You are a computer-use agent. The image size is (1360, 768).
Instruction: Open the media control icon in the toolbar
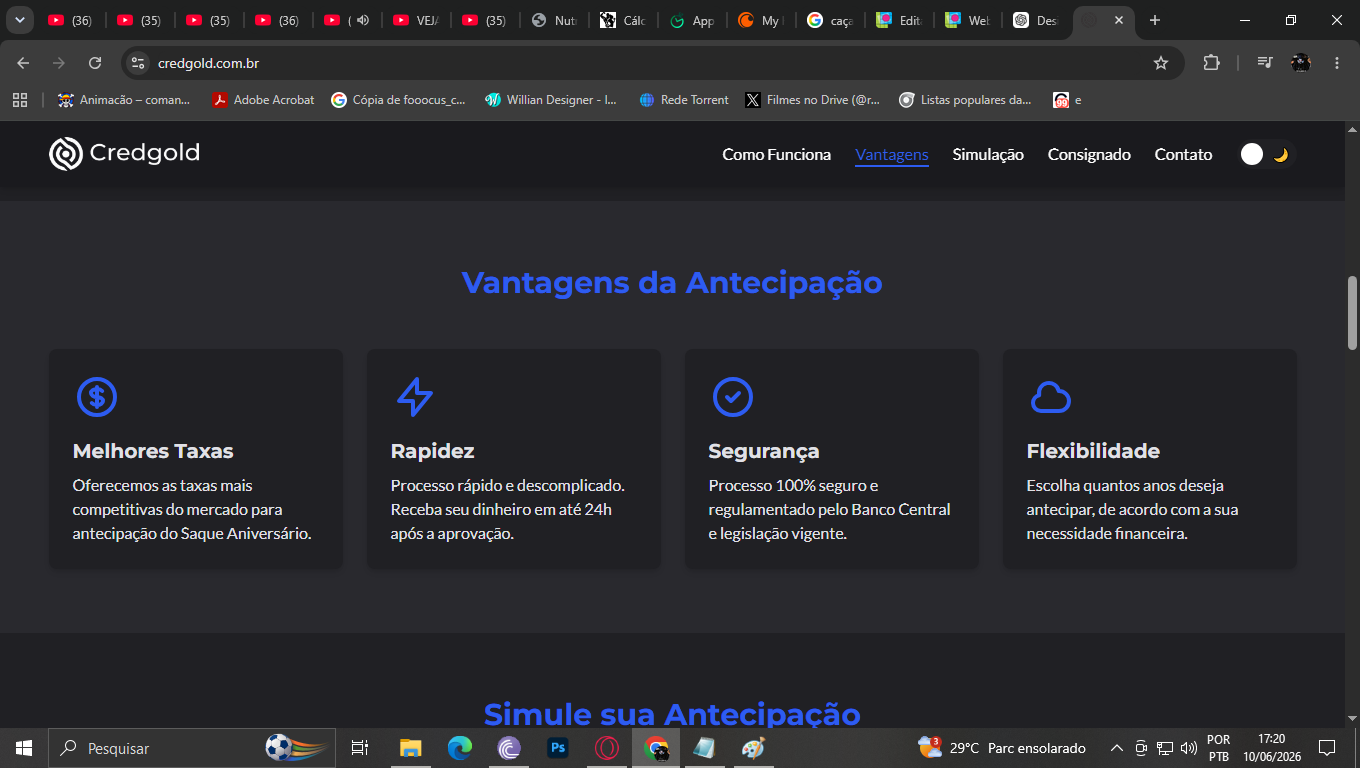tap(1265, 63)
